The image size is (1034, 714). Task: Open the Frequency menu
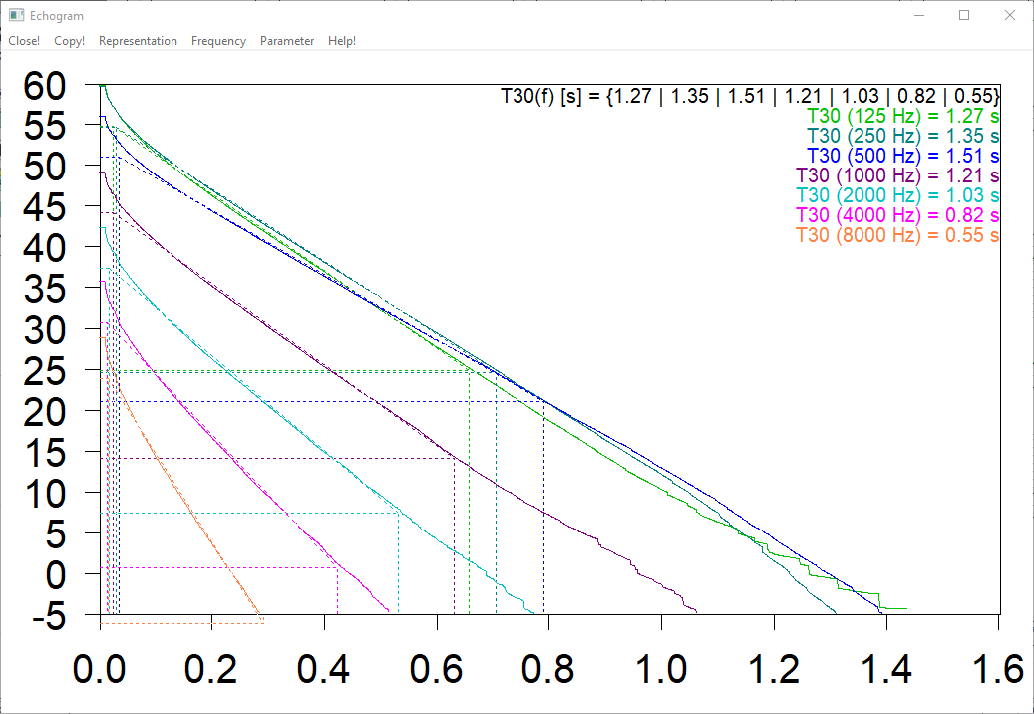pos(218,41)
